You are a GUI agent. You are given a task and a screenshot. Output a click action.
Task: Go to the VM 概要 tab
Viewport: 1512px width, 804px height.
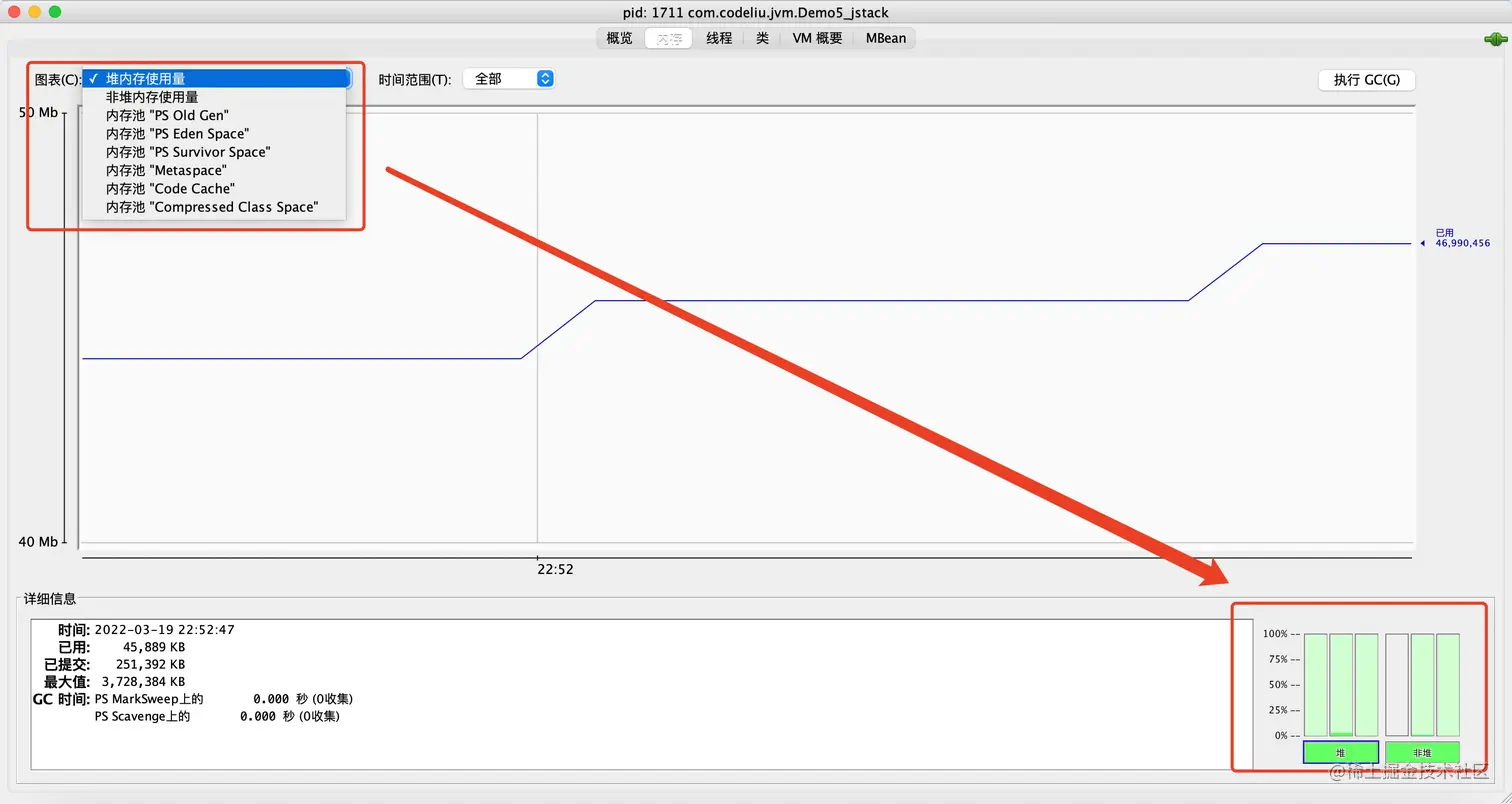point(817,38)
